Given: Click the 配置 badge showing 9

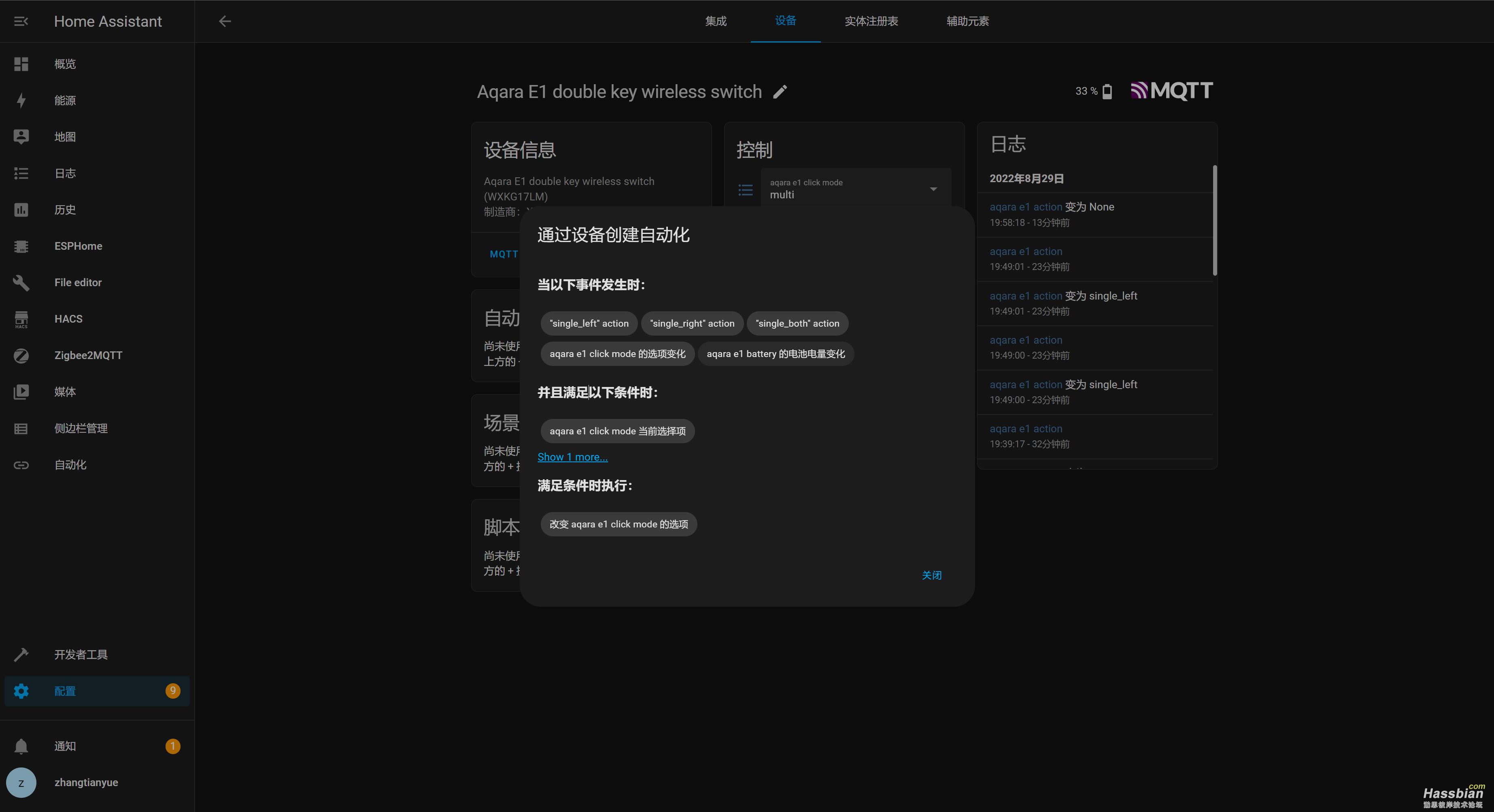Looking at the screenshot, I should pyautogui.click(x=173, y=691).
